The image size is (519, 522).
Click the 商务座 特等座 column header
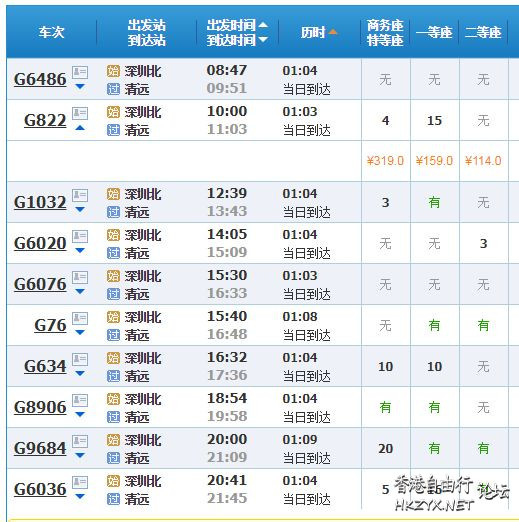coord(385,33)
